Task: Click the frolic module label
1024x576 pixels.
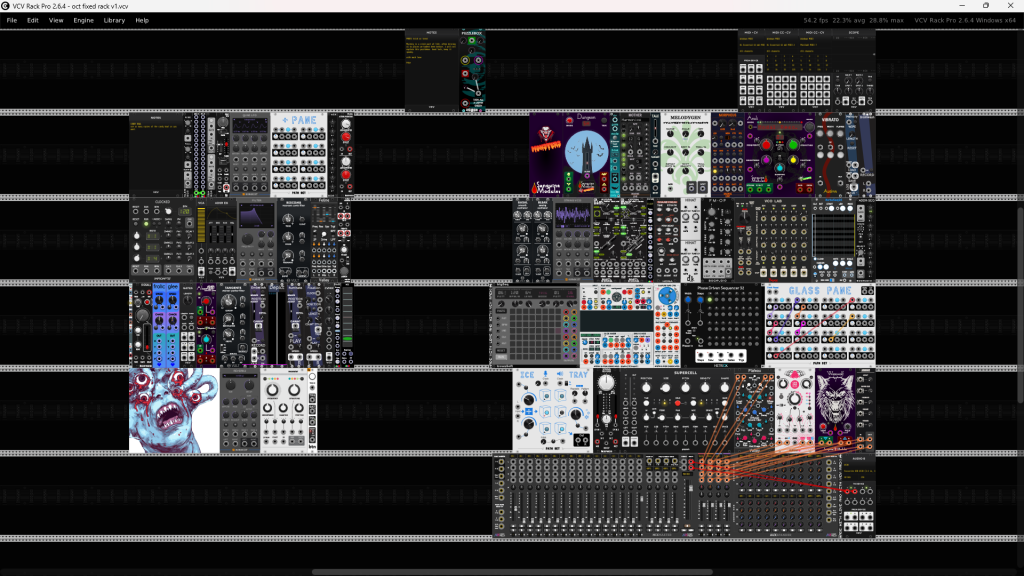Action: 159,287
